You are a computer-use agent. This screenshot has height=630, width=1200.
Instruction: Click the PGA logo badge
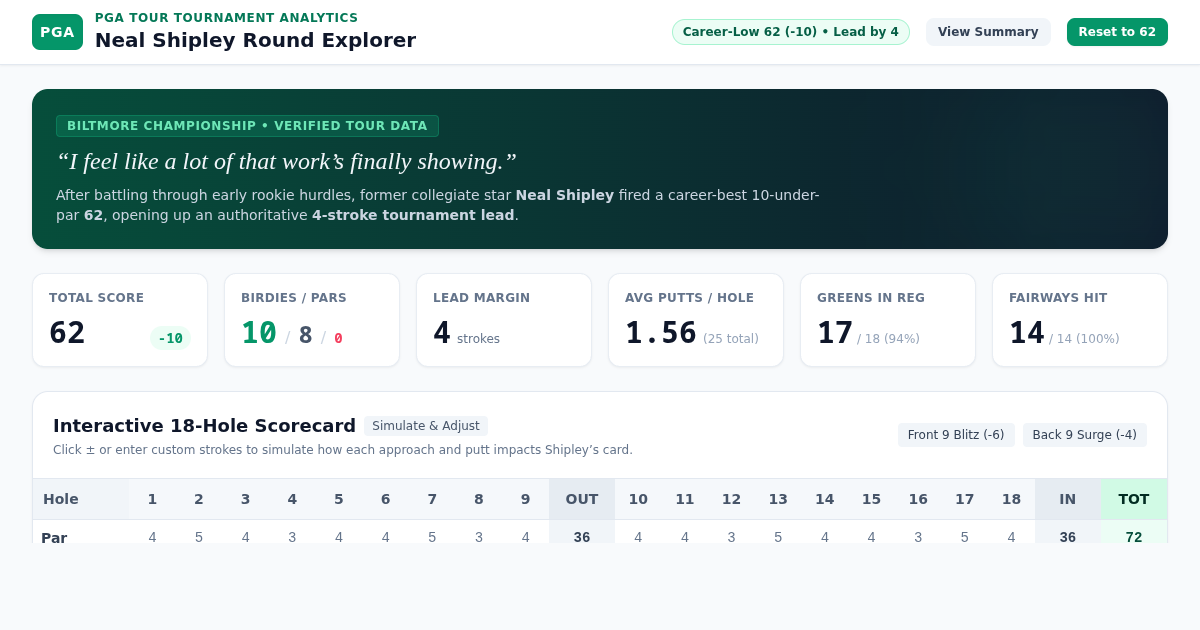coord(57,32)
